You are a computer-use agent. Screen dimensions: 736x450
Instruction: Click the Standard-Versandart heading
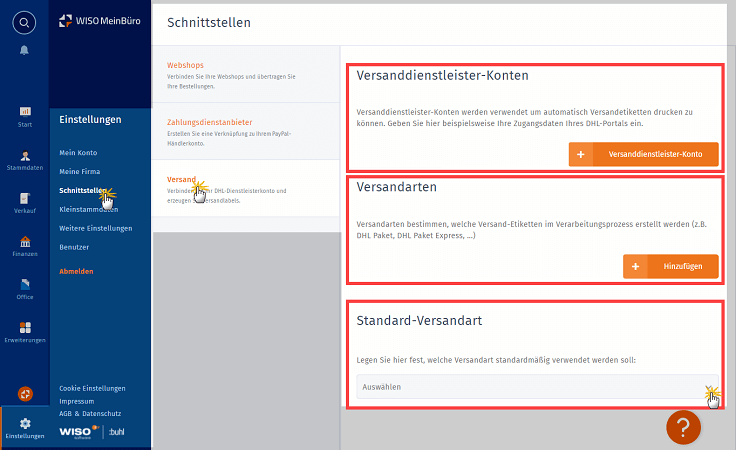click(x=419, y=320)
